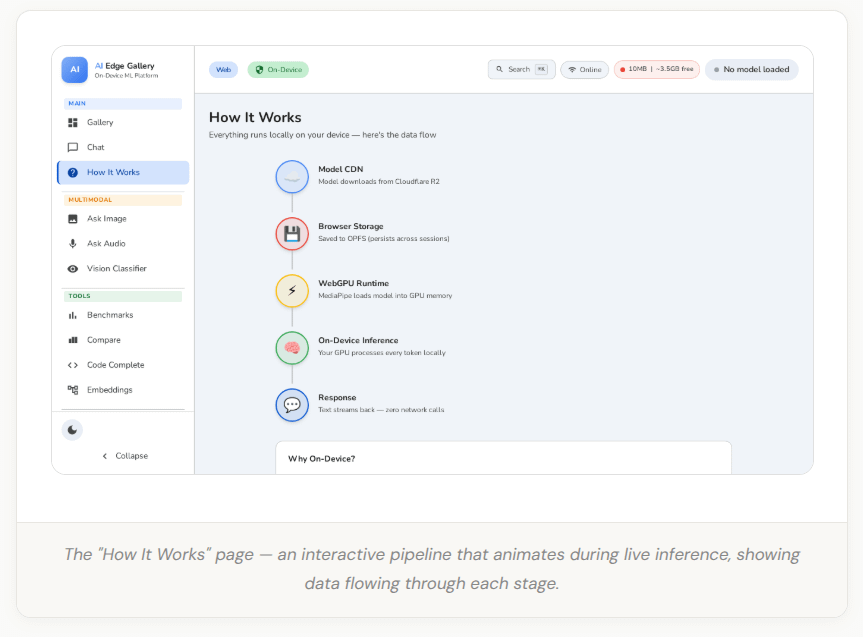Image resolution: width=863 pixels, height=637 pixels.
Task: Click the Response speech bubble icon
Action: pos(292,405)
